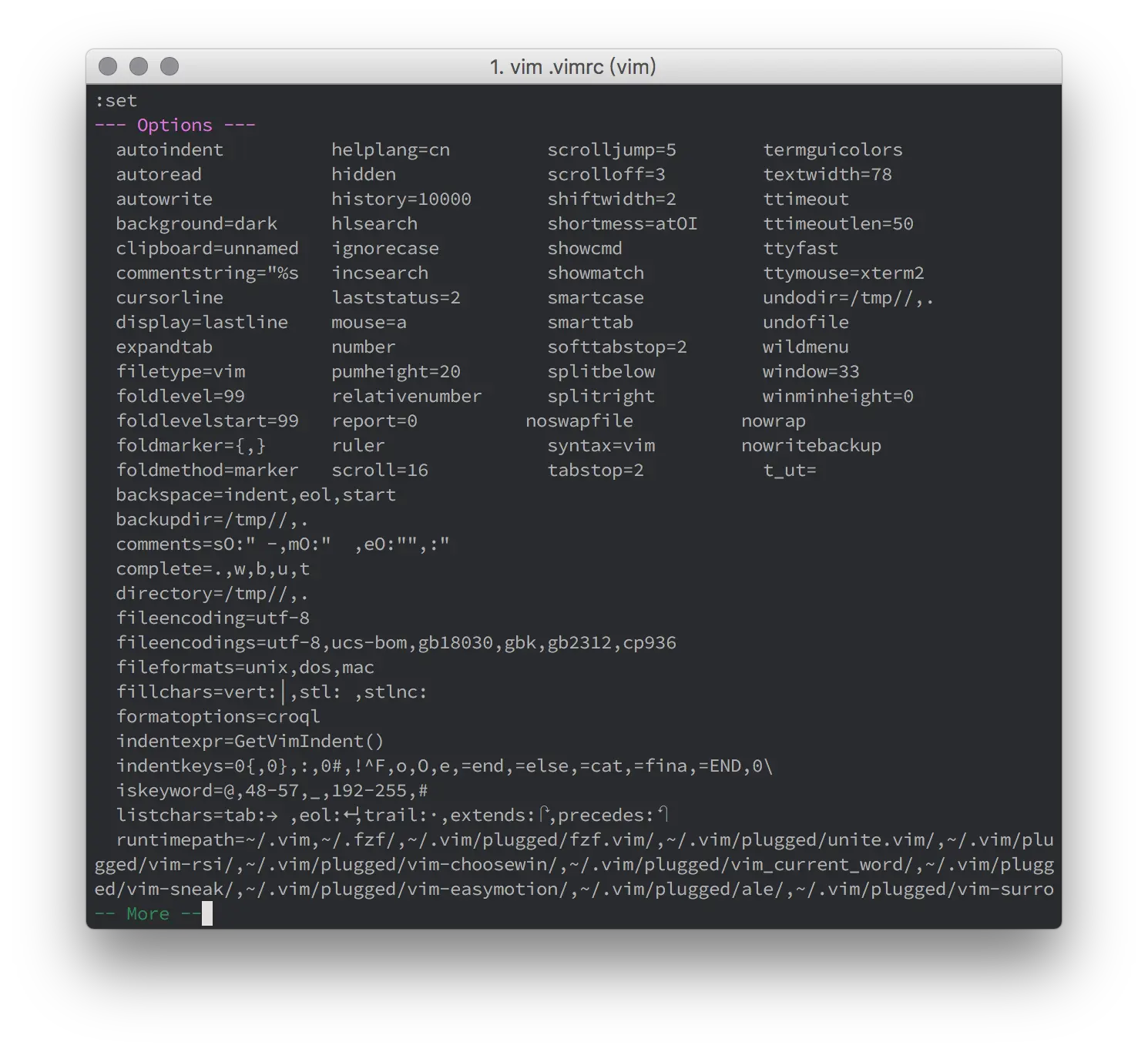Click the 'showmatch' option
This screenshot has width=1148, height=1052.
pyautogui.click(x=596, y=273)
